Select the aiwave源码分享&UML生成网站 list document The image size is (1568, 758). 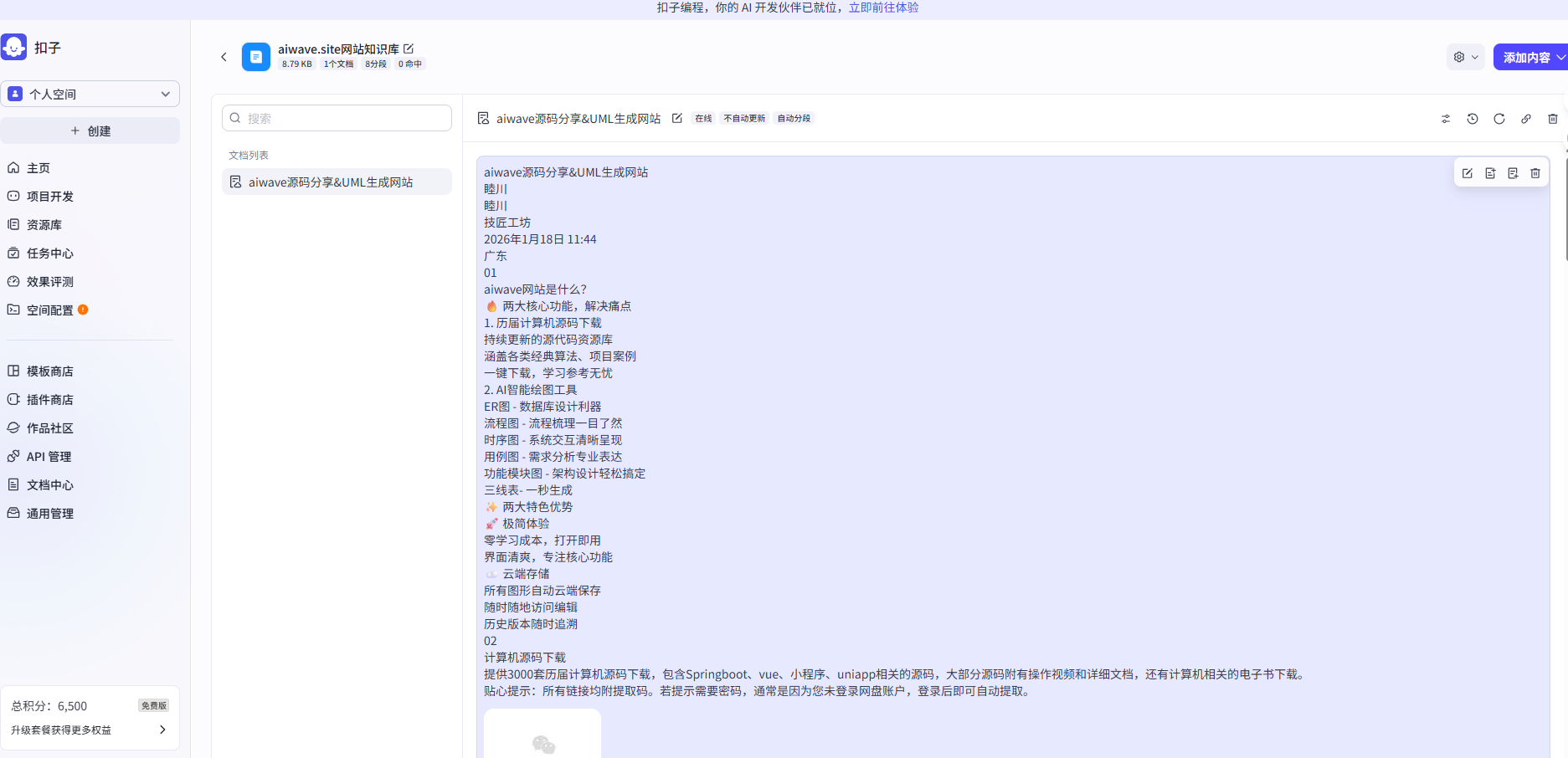[337, 182]
